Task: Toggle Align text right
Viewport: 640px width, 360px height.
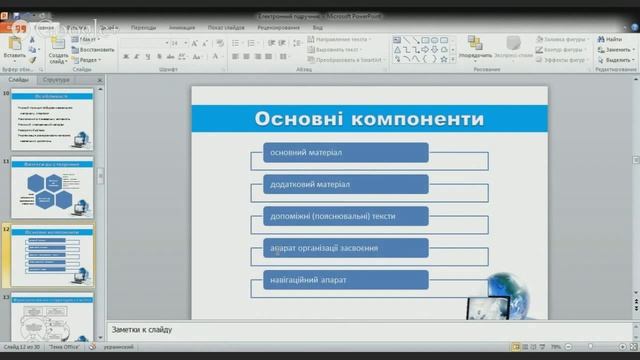Action: tap(258, 57)
